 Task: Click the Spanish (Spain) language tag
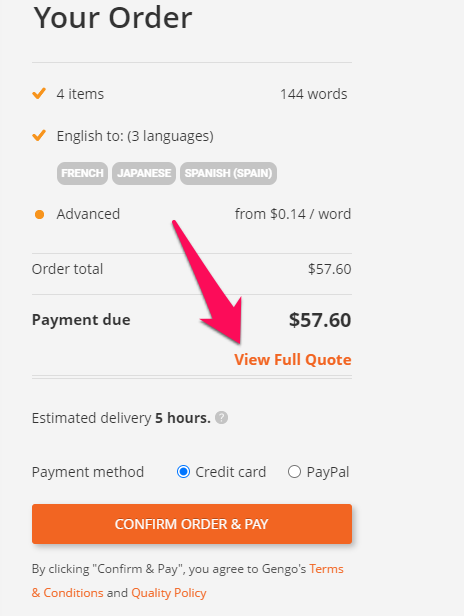tap(228, 173)
